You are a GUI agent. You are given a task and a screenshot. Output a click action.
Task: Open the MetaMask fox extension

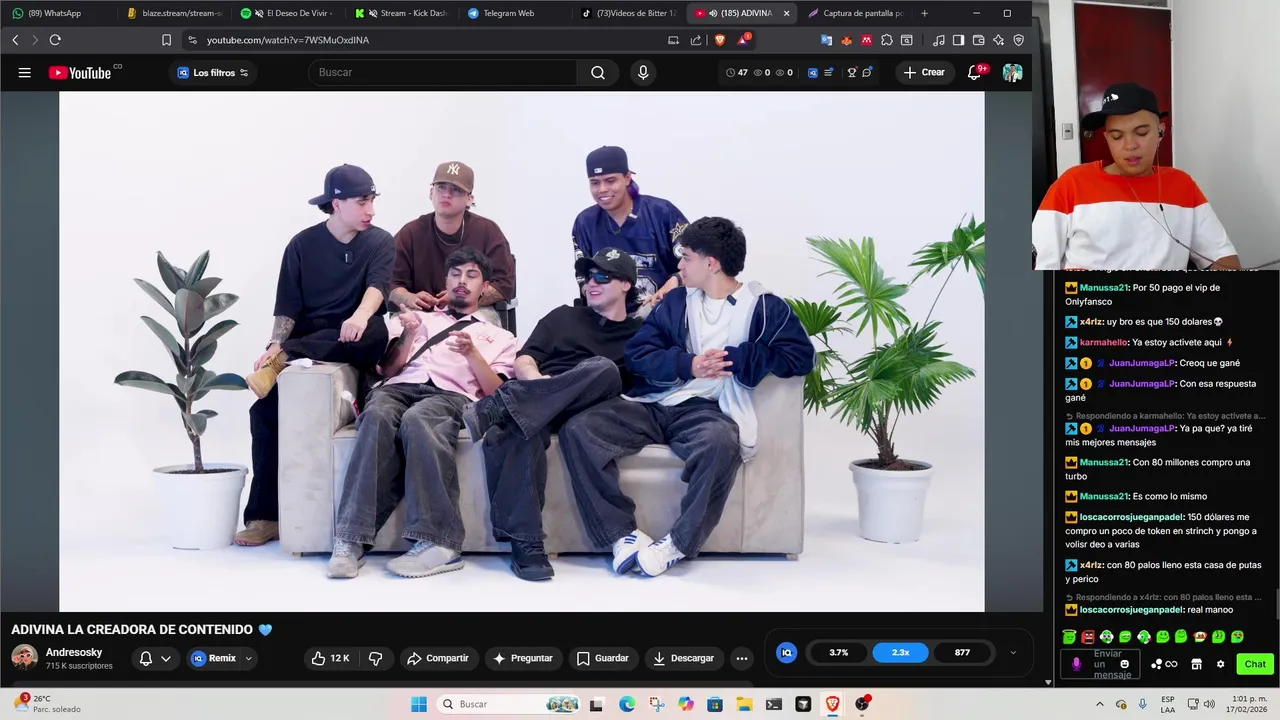[846, 40]
